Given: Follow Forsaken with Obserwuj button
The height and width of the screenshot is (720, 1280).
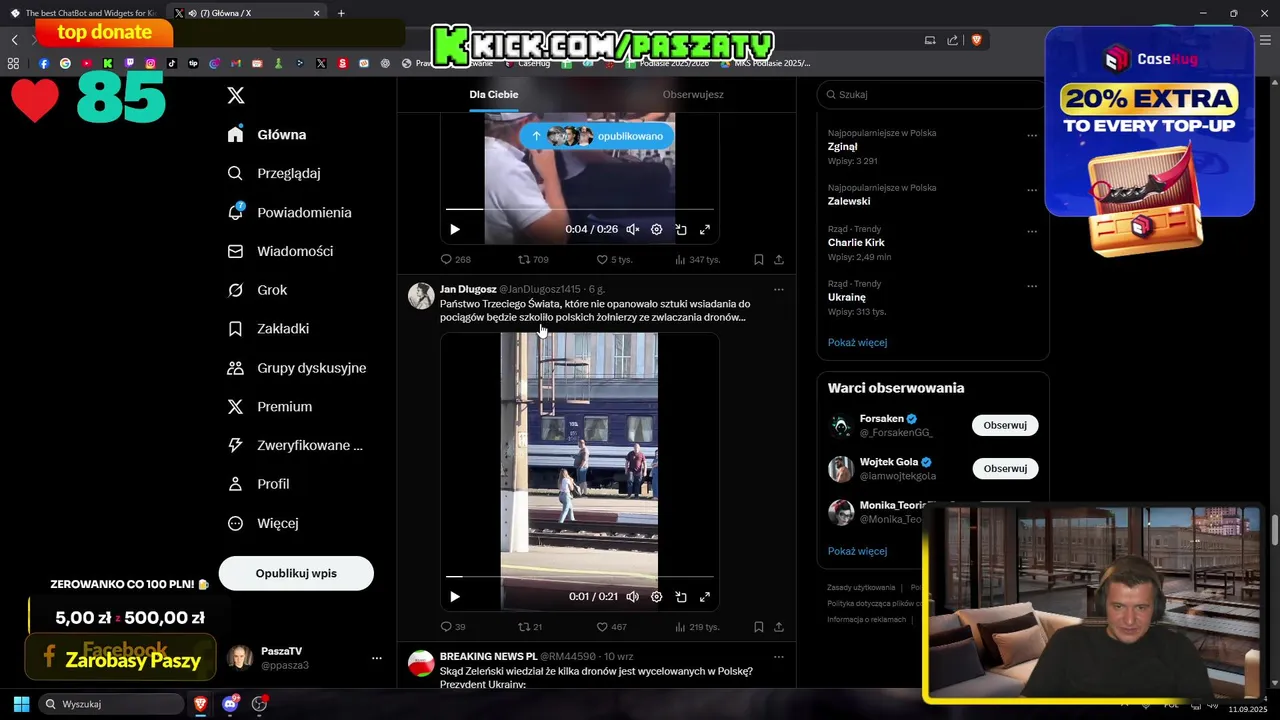Looking at the screenshot, I should (1005, 425).
